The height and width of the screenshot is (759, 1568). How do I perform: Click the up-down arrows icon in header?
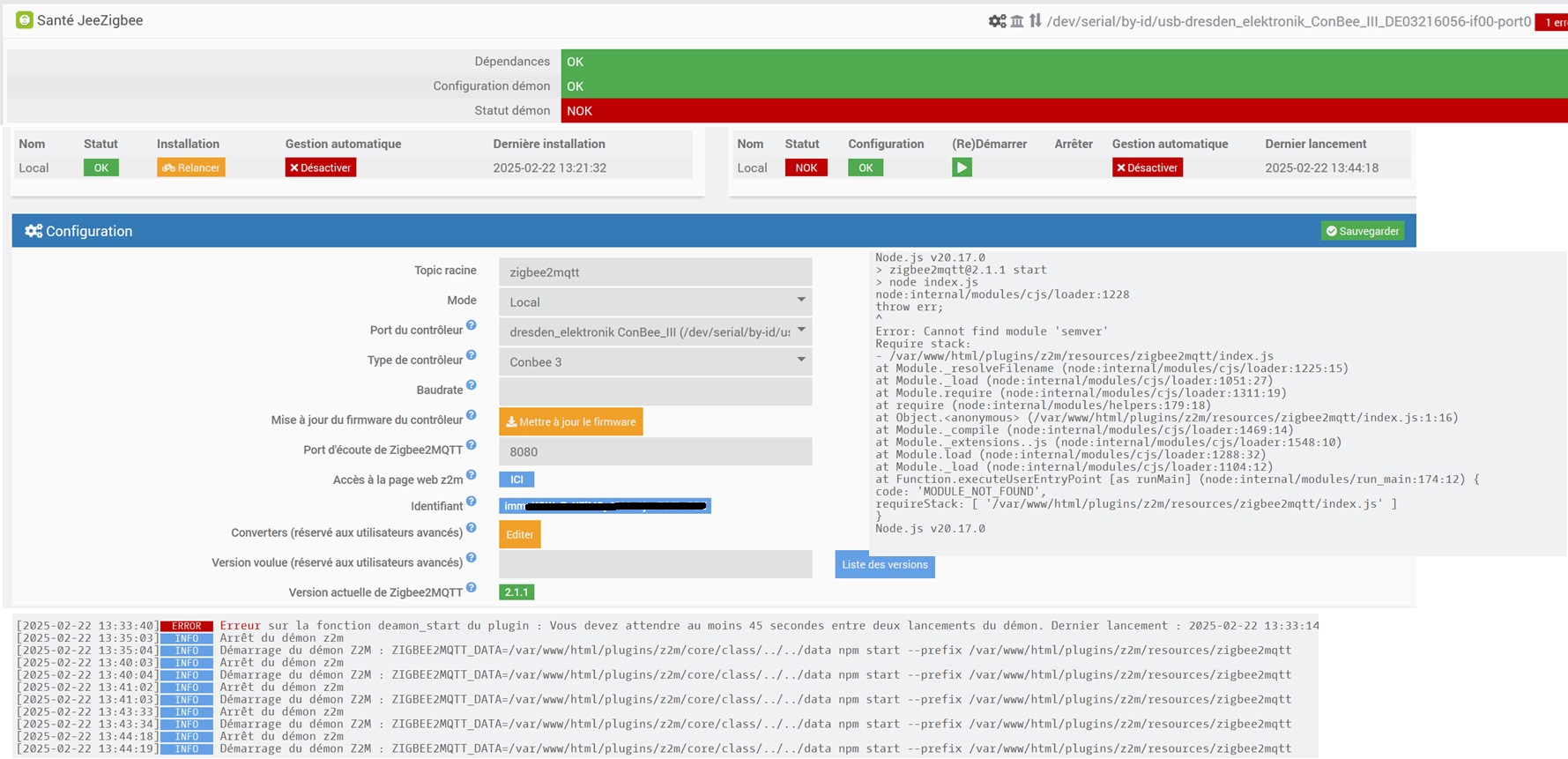[1036, 21]
